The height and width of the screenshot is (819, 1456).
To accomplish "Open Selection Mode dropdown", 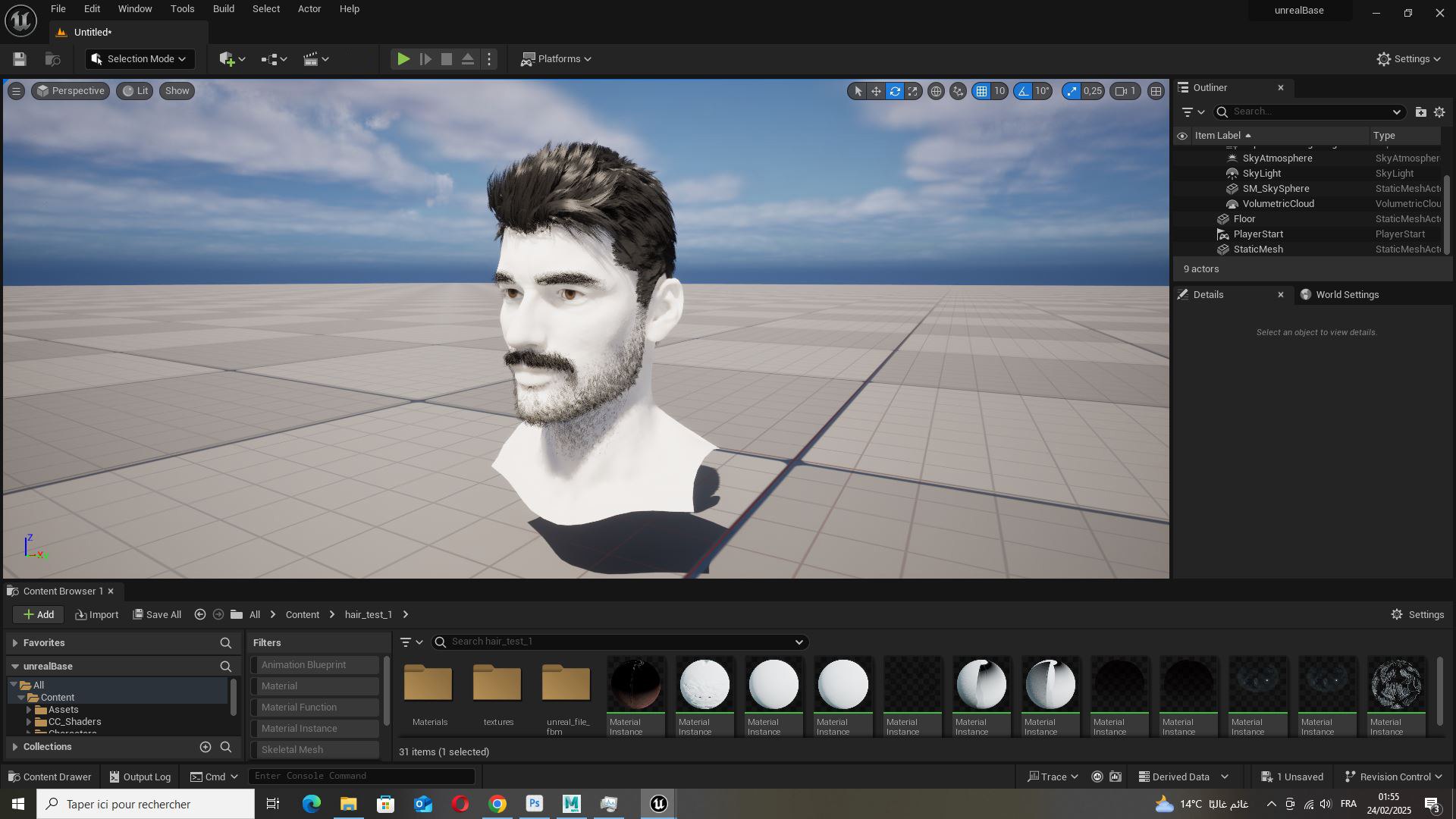I will 140,59.
